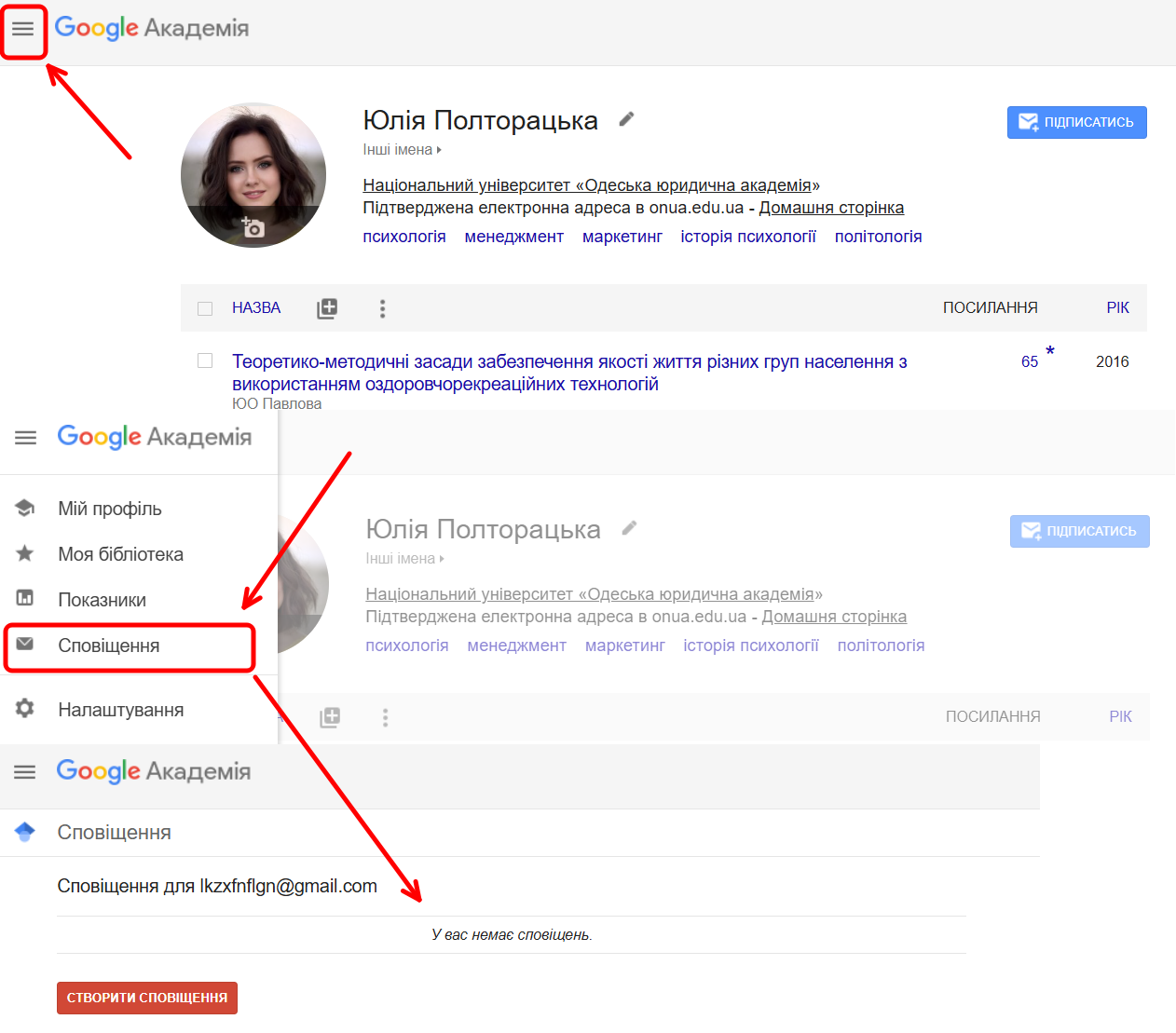Screen dimensions: 1176x1033
Task: Click the red СТВОРИТИ СПОВІЩЕННЯ button
Action: coord(147,998)
